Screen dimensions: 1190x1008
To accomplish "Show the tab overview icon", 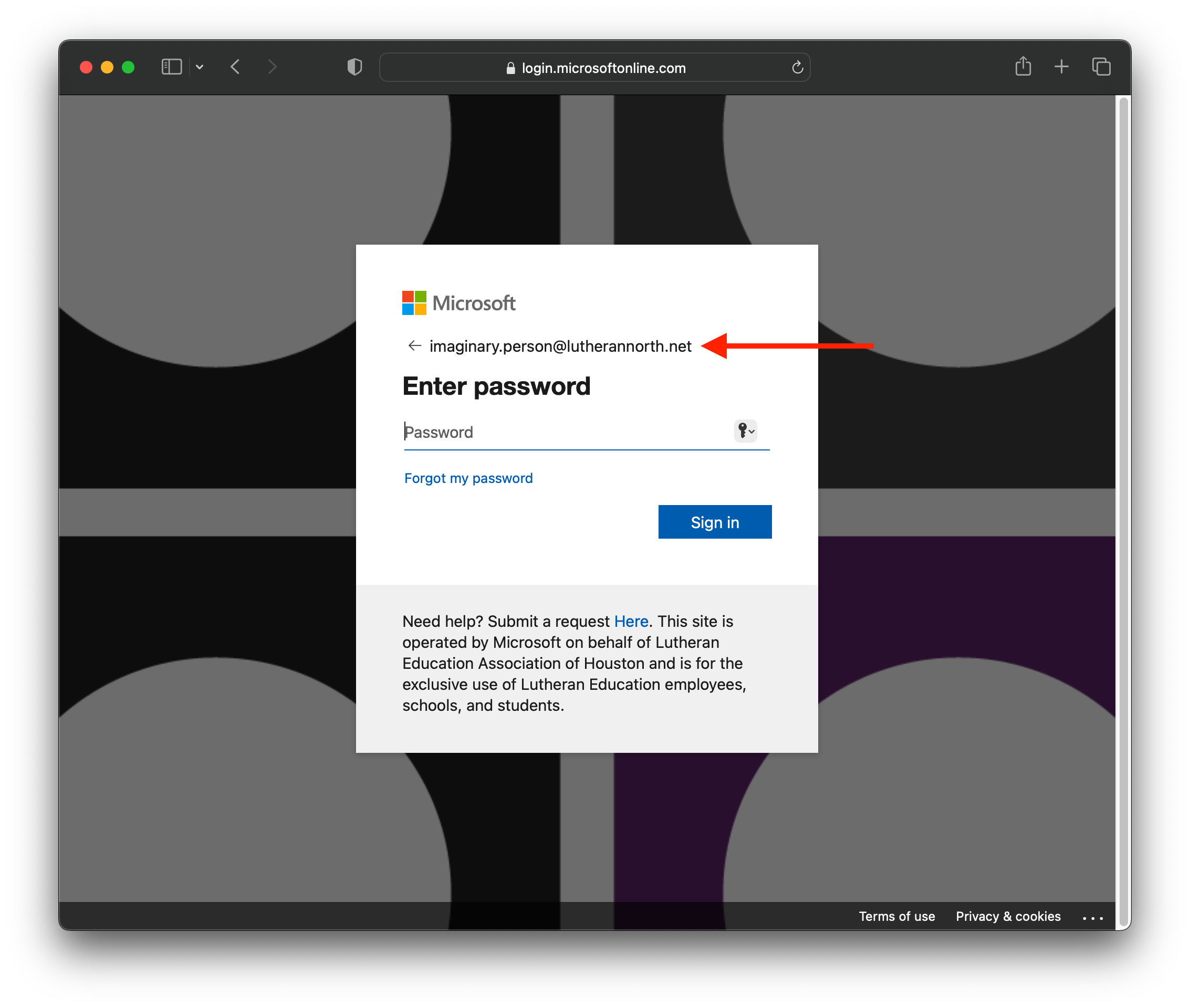I will tap(1101, 67).
